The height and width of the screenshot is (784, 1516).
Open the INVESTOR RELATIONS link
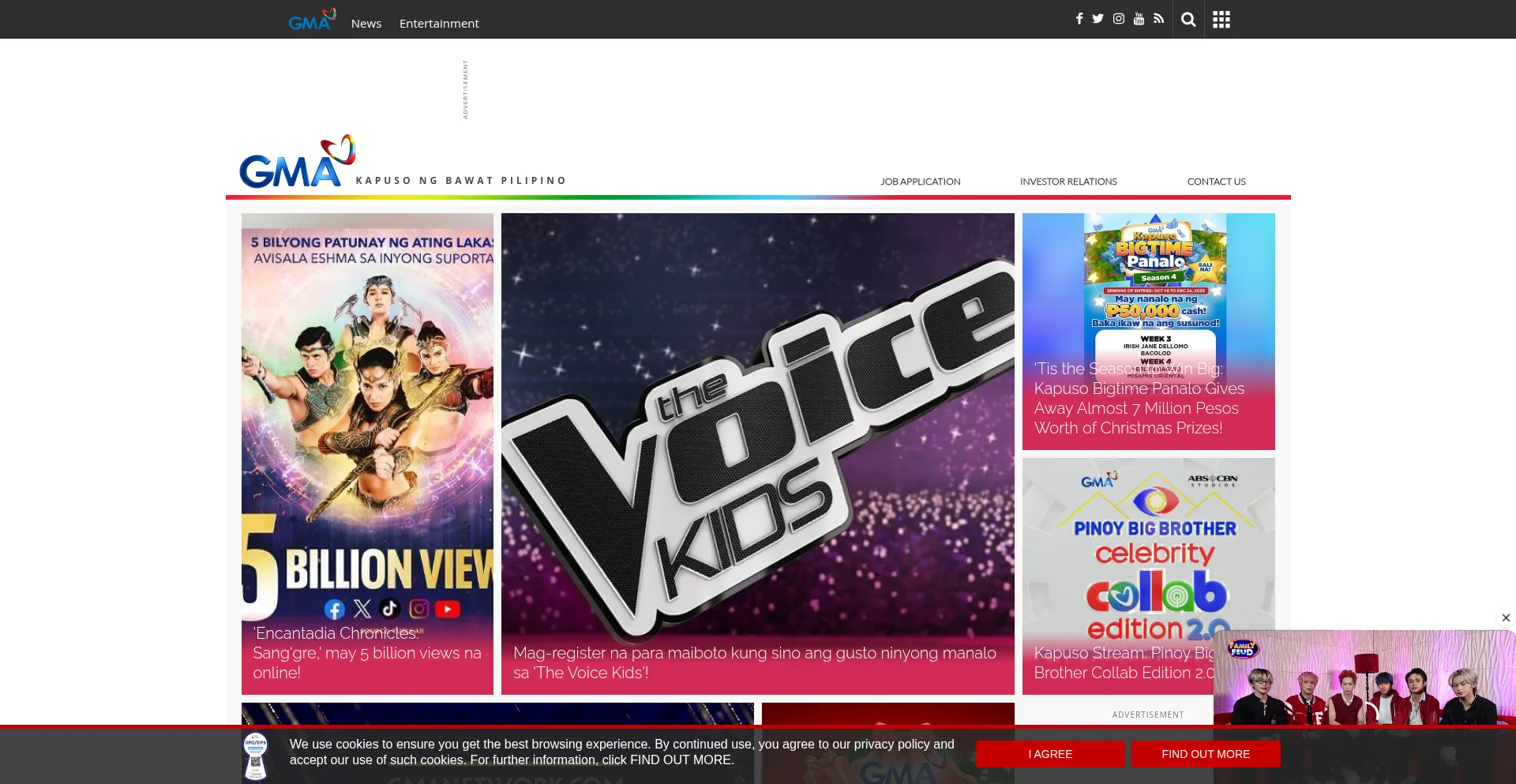[1068, 181]
